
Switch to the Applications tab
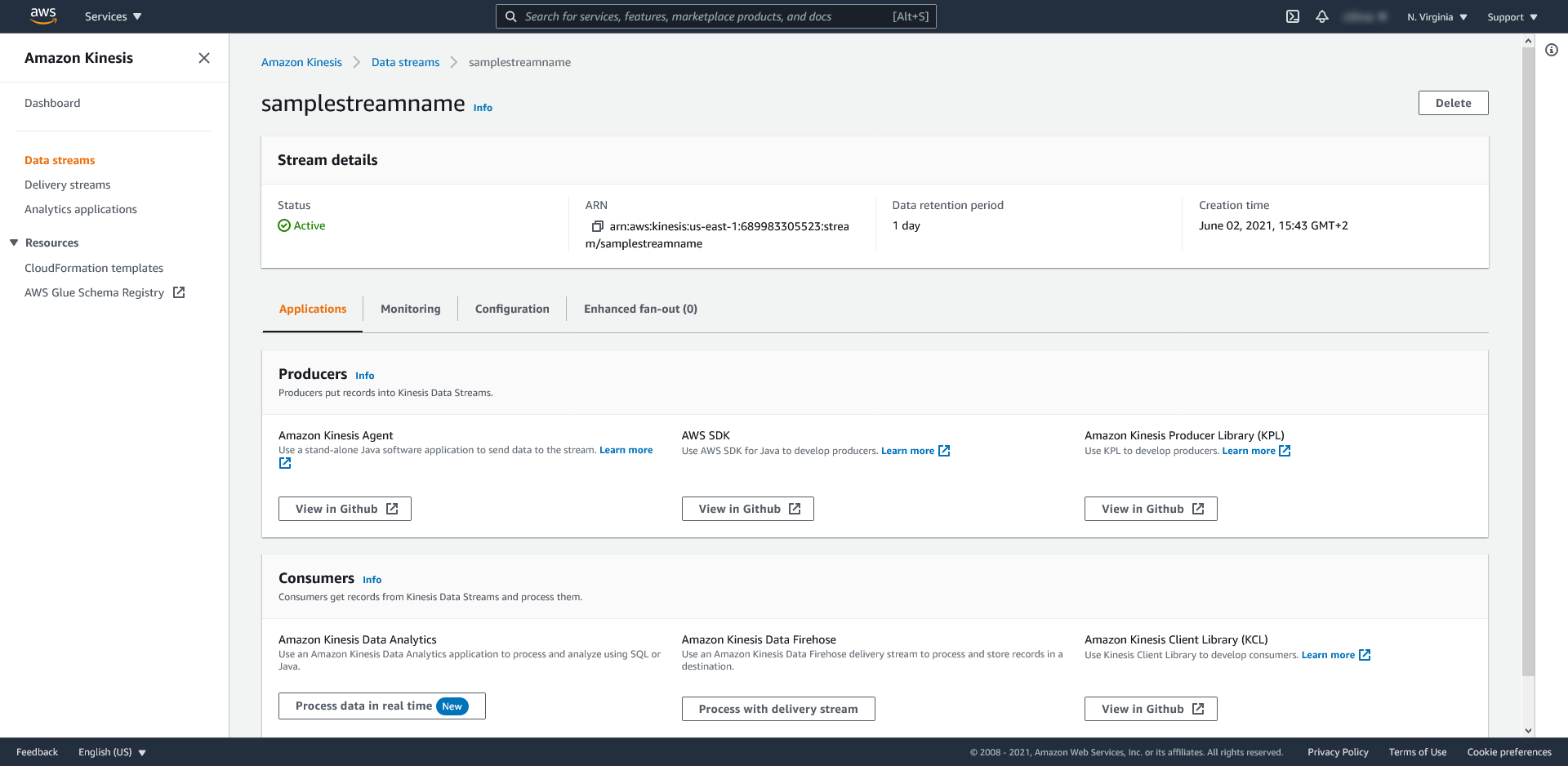313,309
